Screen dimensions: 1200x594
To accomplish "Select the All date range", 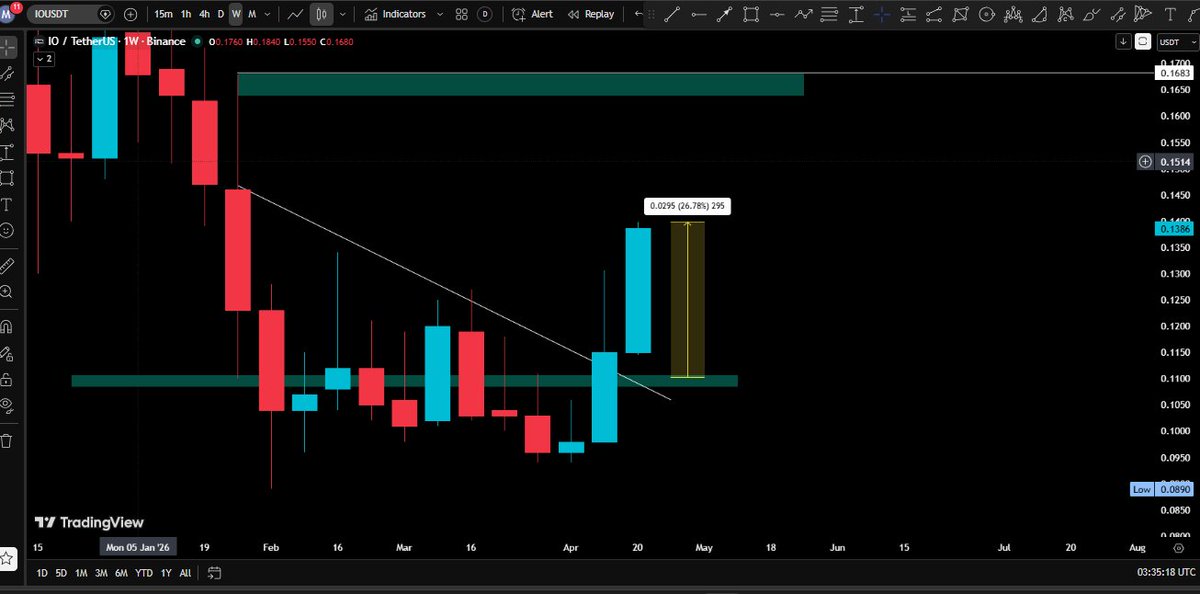I will pos(185,573).
